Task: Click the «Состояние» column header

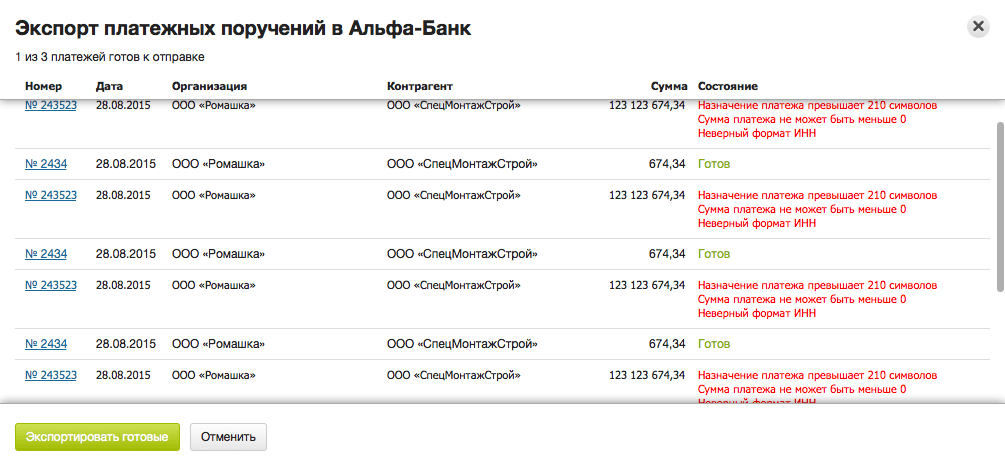Action: (728, 86)
